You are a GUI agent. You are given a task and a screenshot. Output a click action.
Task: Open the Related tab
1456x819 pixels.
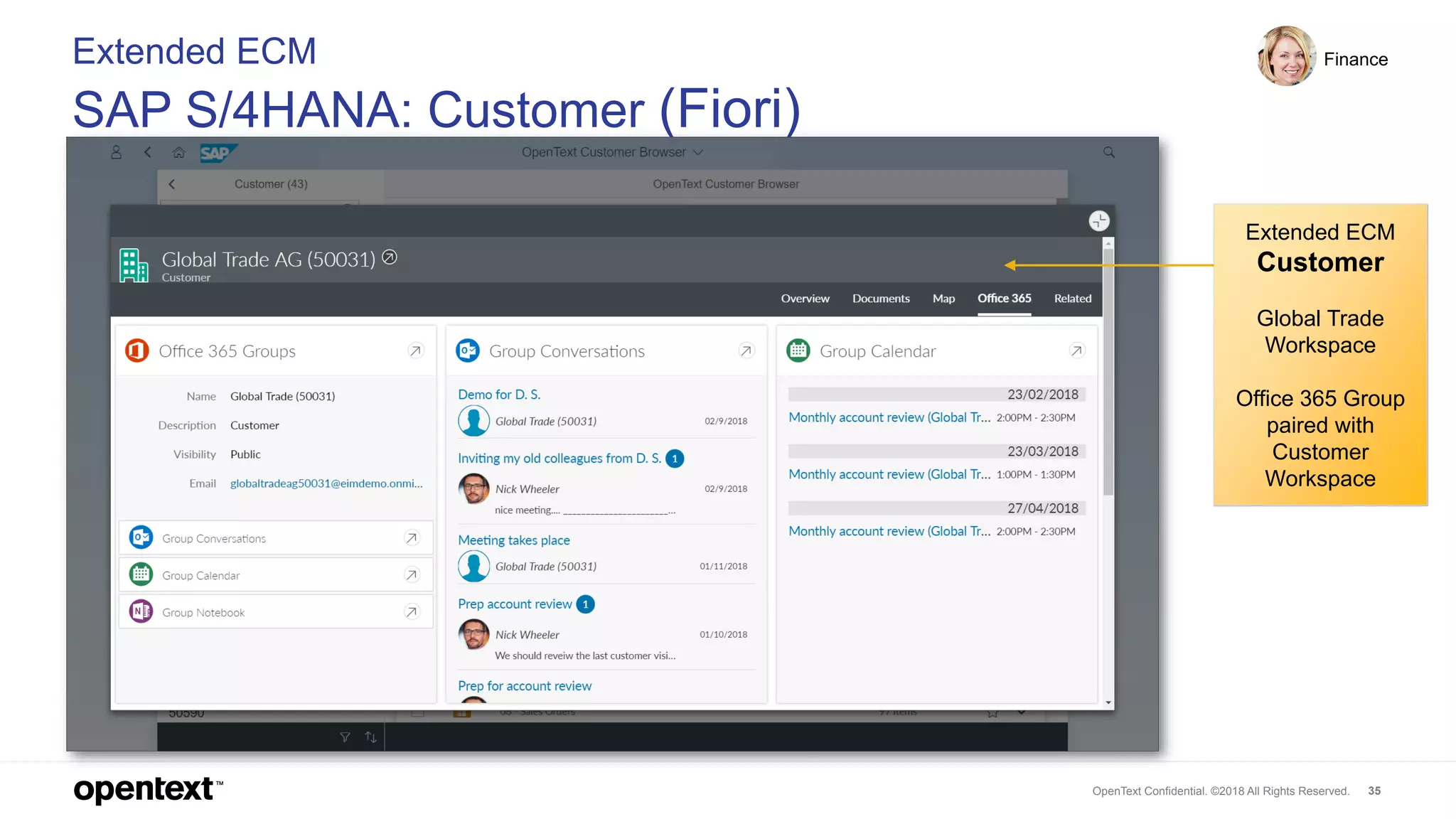tap(1072, 299)
